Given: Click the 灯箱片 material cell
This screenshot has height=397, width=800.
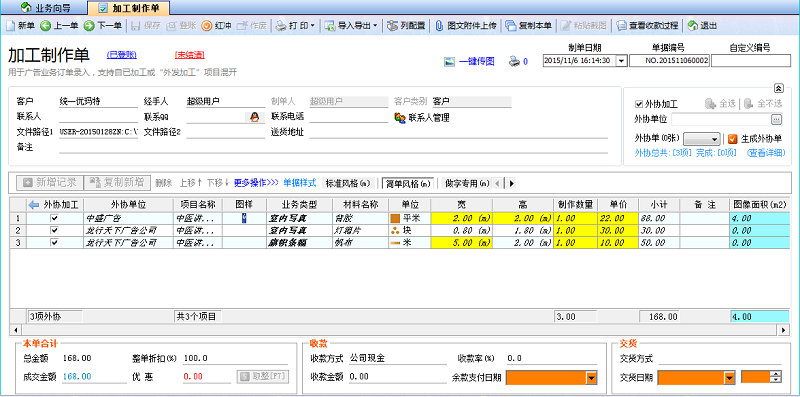Looking at the screenshot, I should (360, 230).
